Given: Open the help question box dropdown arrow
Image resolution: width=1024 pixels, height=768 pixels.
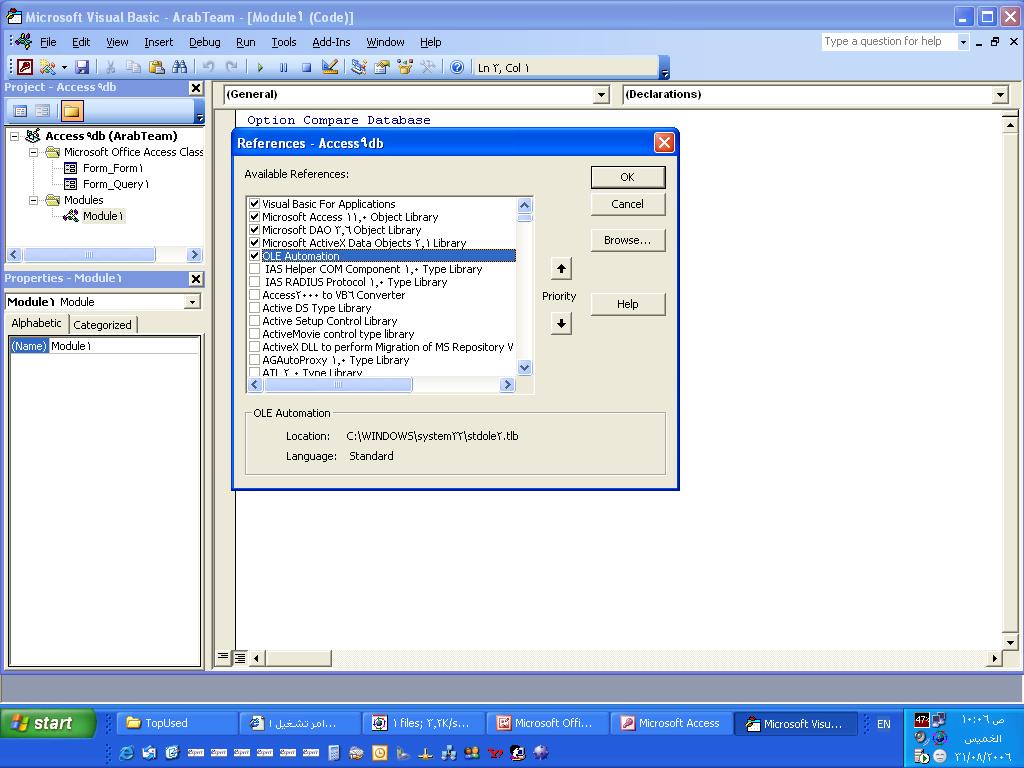Looking at the screenshot, I should pos(963,42).
